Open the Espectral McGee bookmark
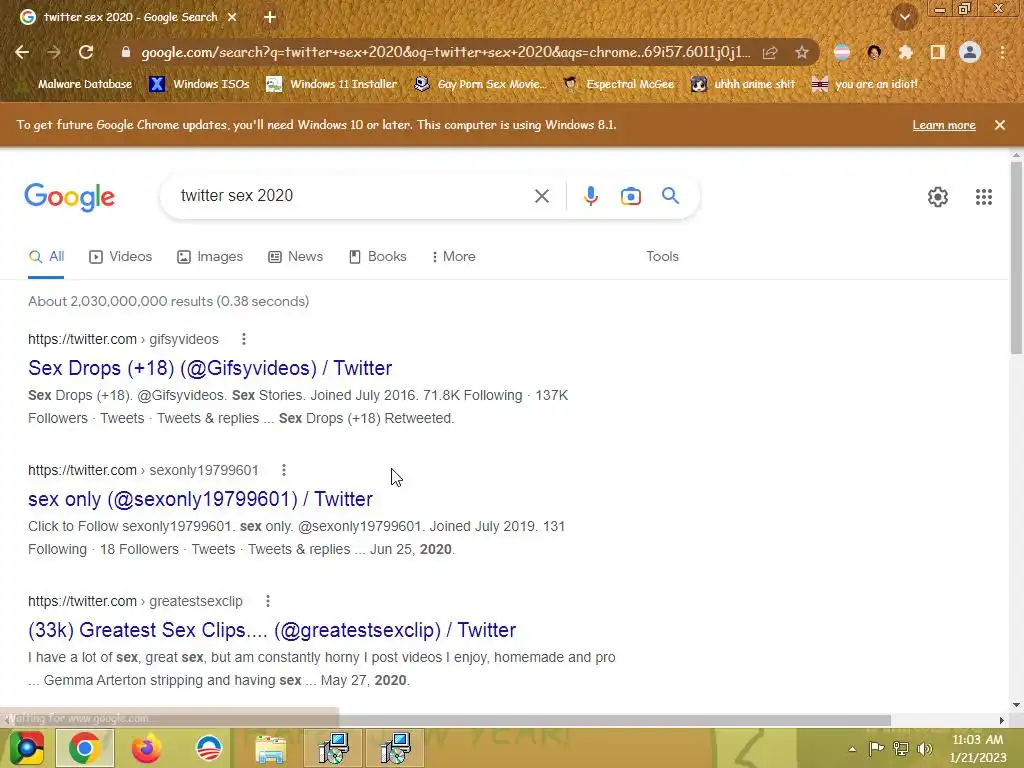1024x768 pixels. coord(618,84)
